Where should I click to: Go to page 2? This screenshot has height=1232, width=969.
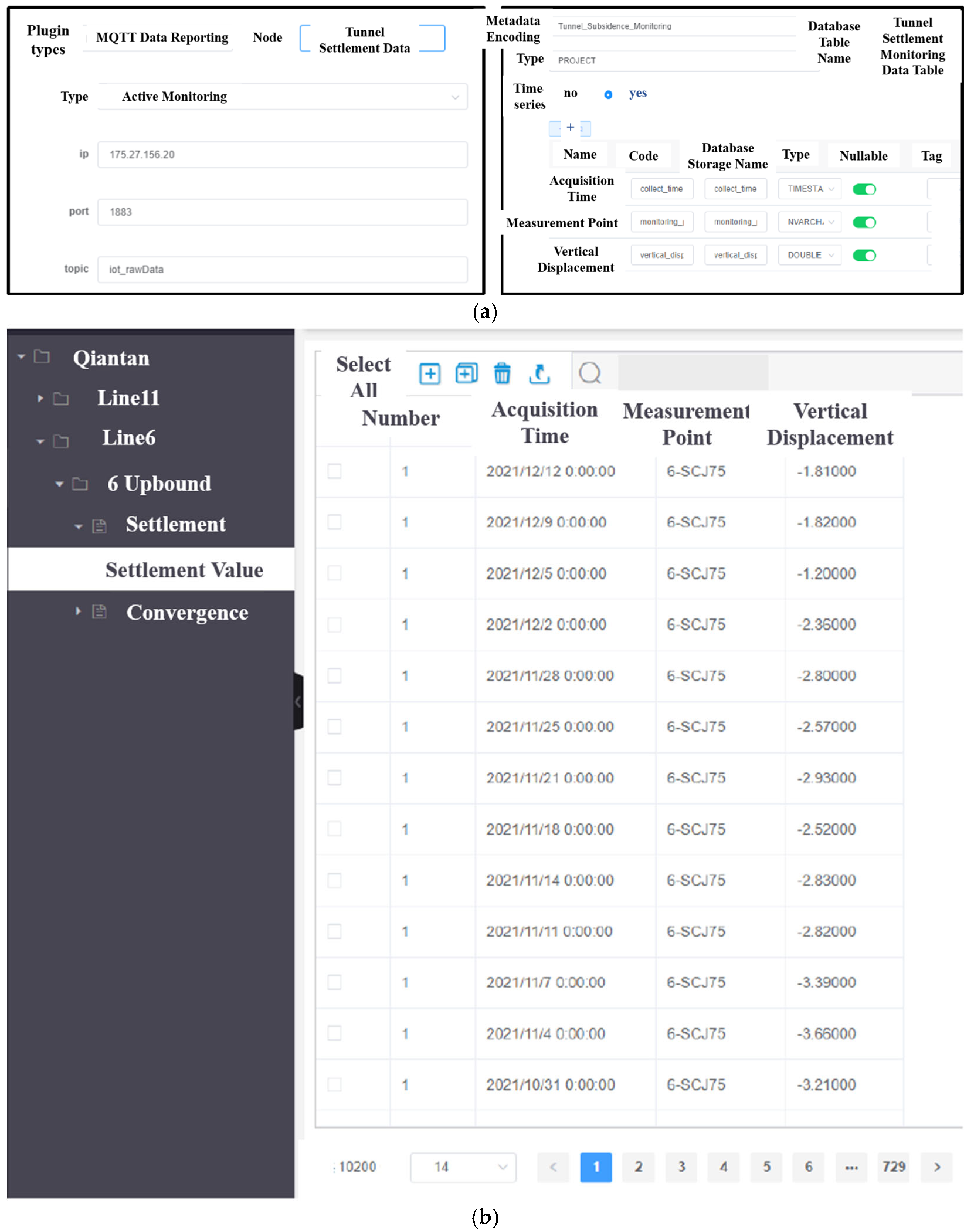[638, 1167]
